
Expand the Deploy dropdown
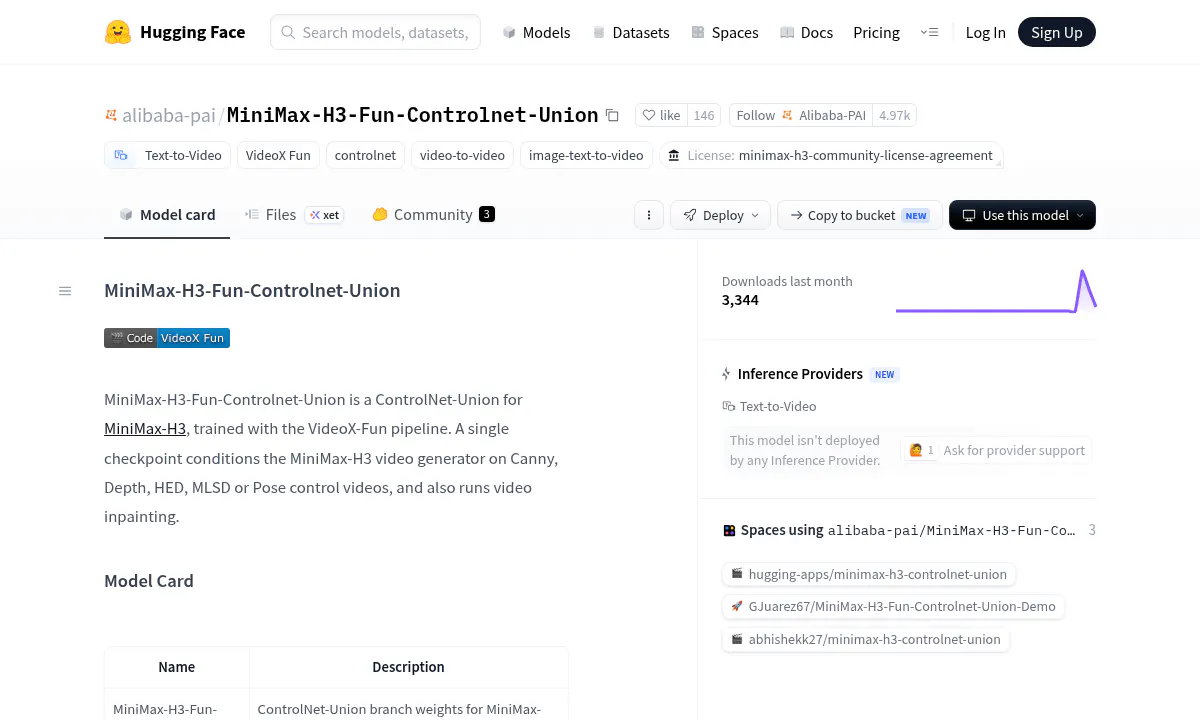click(x=720, y=215)
